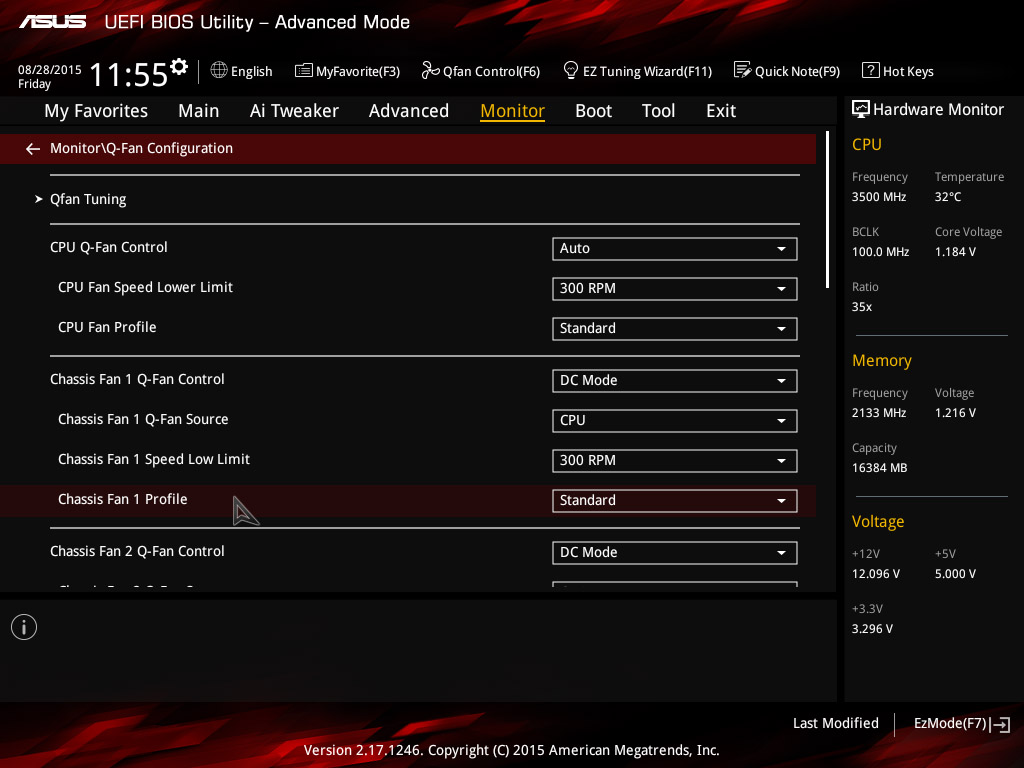Open CPU Fan Speed Lower Limit dropdown
1024x768 pixels.
tap(675, 289)
